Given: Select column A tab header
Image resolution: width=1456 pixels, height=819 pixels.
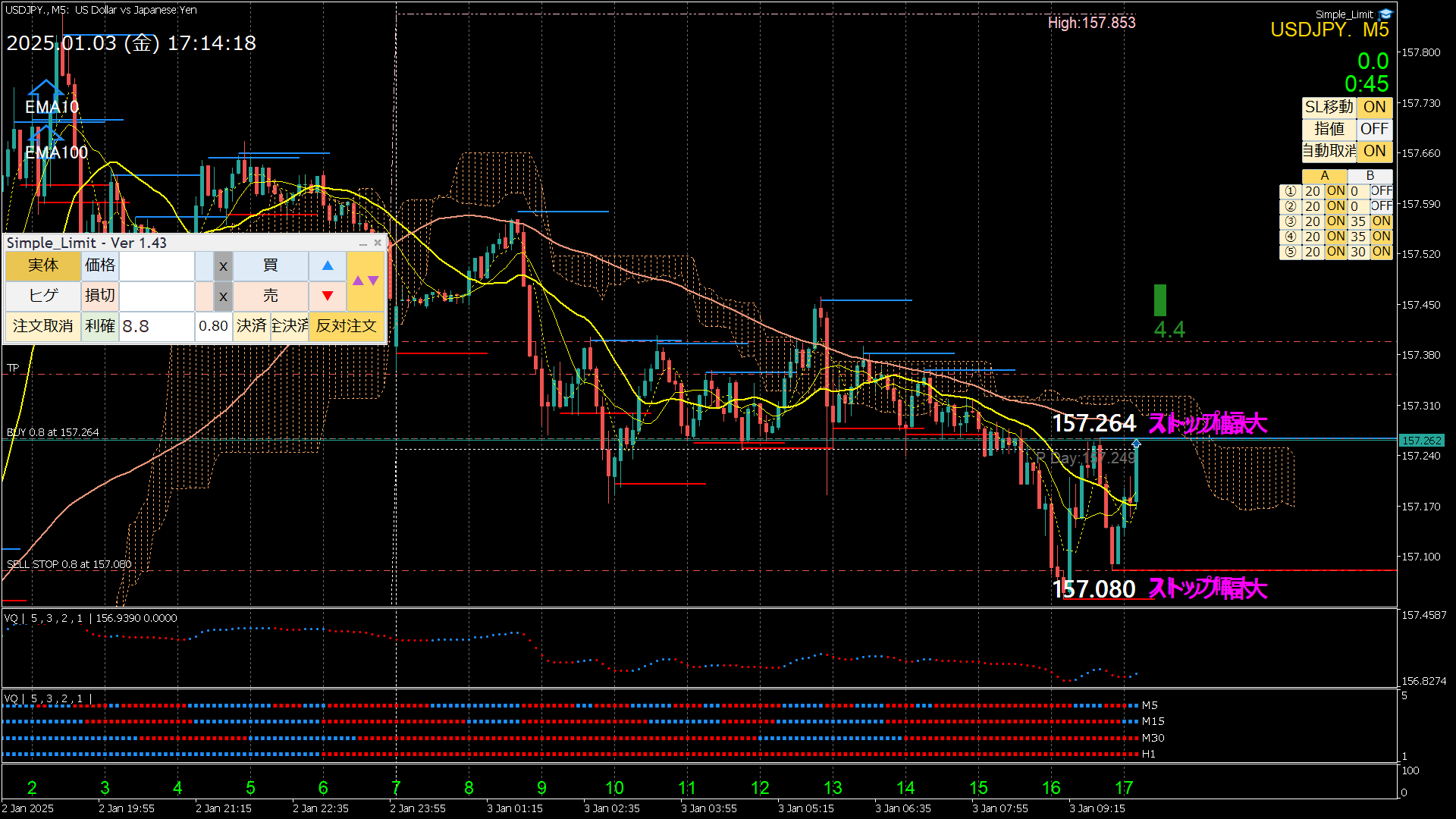Looking at the screenshot, I should (1324, 176).
